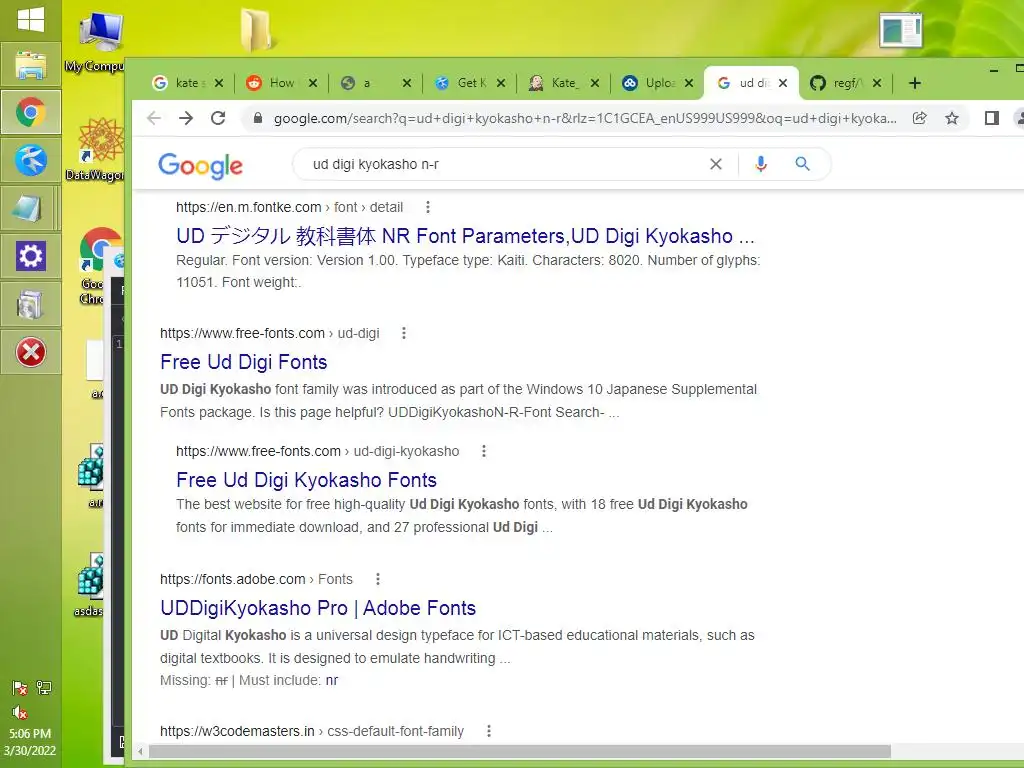The width and height of the screenshot is (1024, 768).
Task: Select the Chrome taskbar icon
Action: [31, 112]
